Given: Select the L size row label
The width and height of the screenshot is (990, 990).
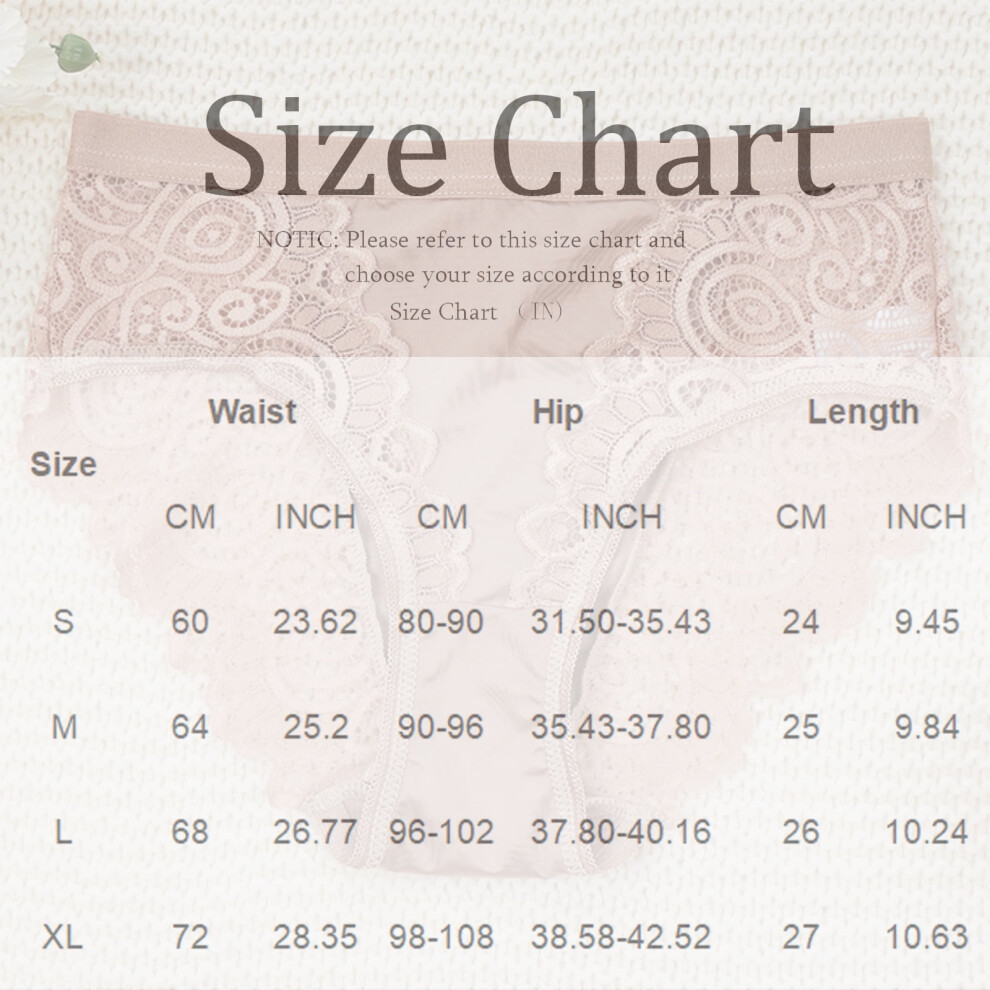Looking at the screenshot, I should pyautogui.click(x=63, y=832).
